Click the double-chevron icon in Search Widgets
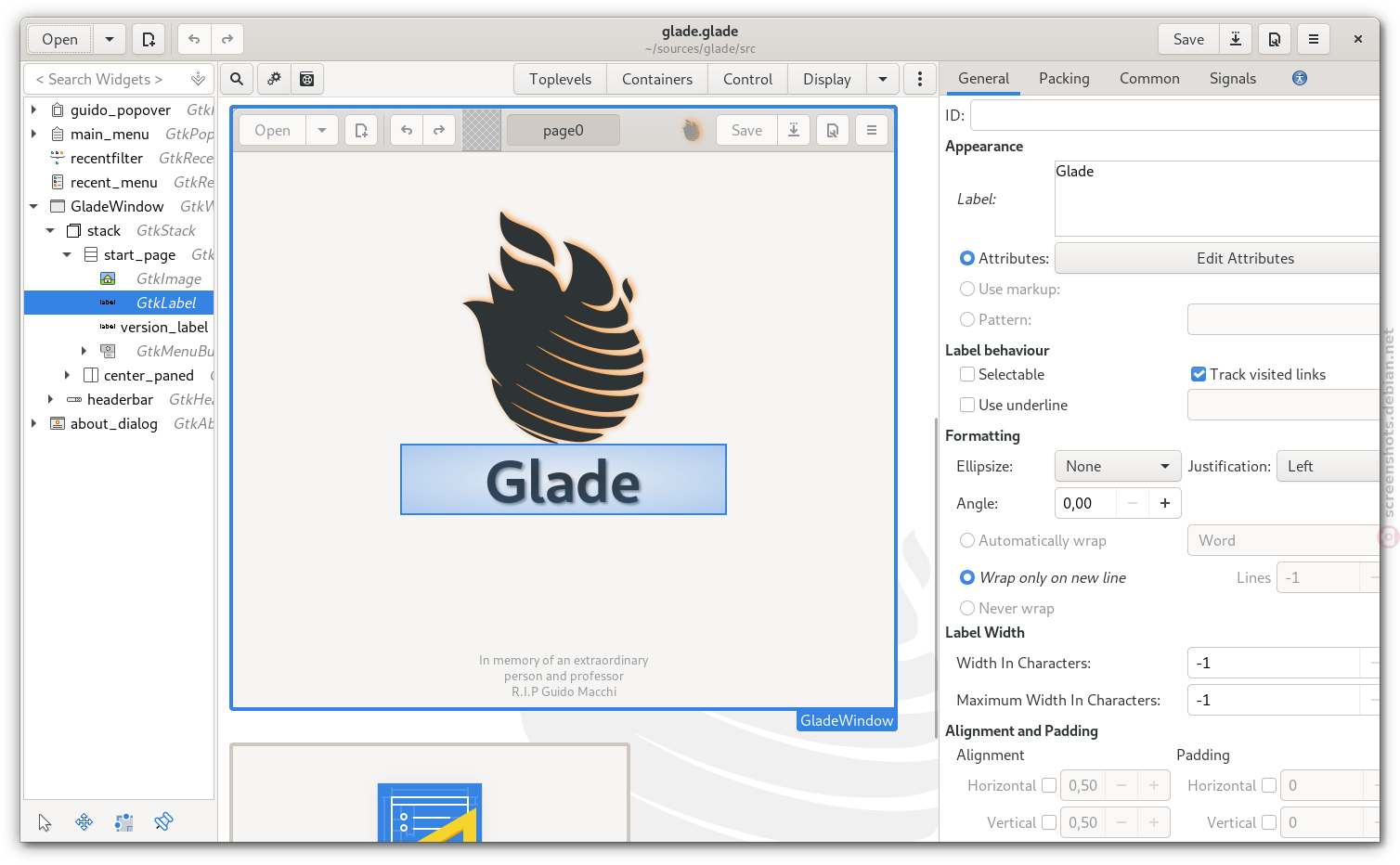This screenshot has width=1400, height=865. click(x=198, y=79)
